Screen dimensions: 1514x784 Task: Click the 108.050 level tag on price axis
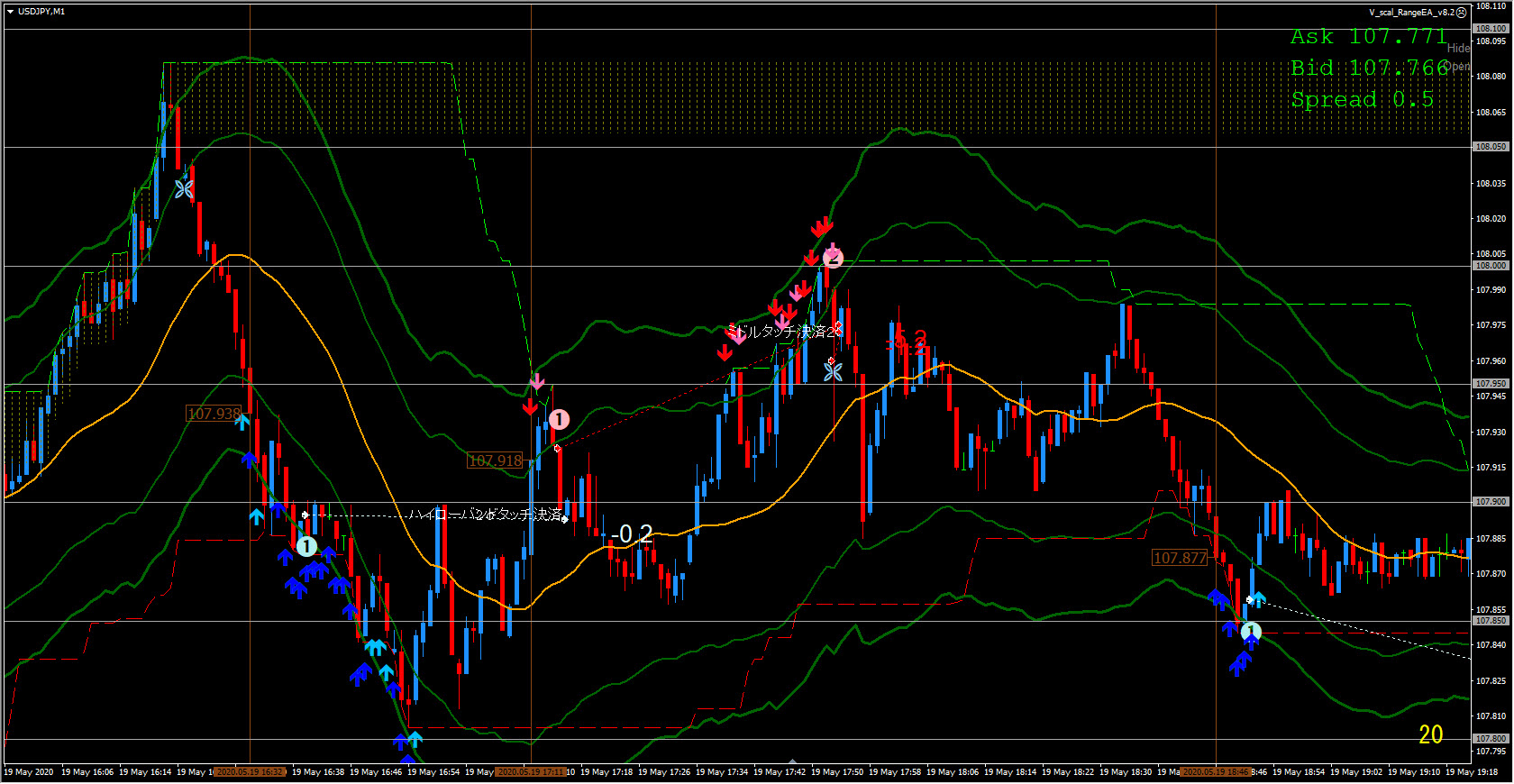1491,146
